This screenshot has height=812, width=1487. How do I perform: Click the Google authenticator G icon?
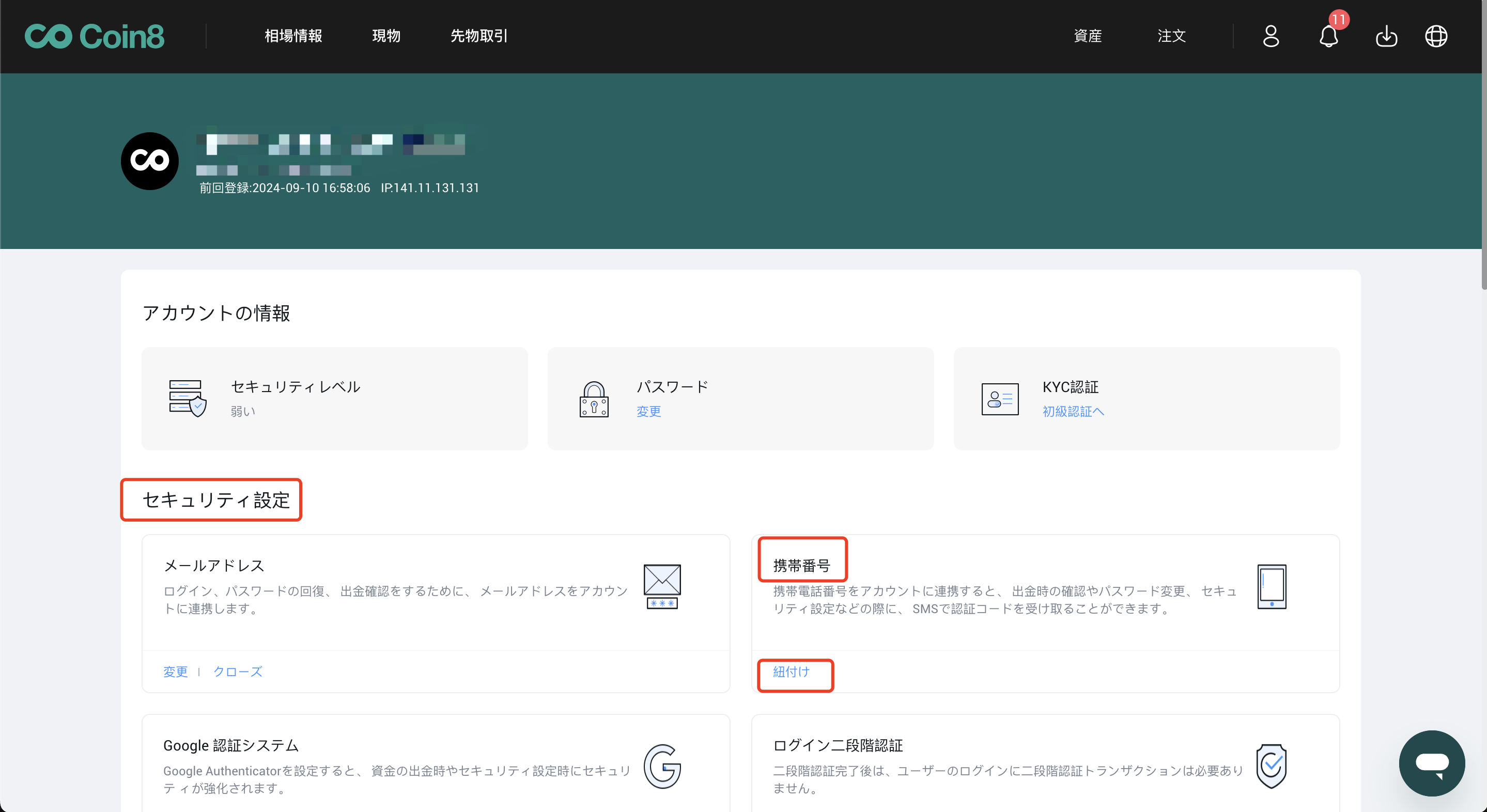(x=662, y=767)
